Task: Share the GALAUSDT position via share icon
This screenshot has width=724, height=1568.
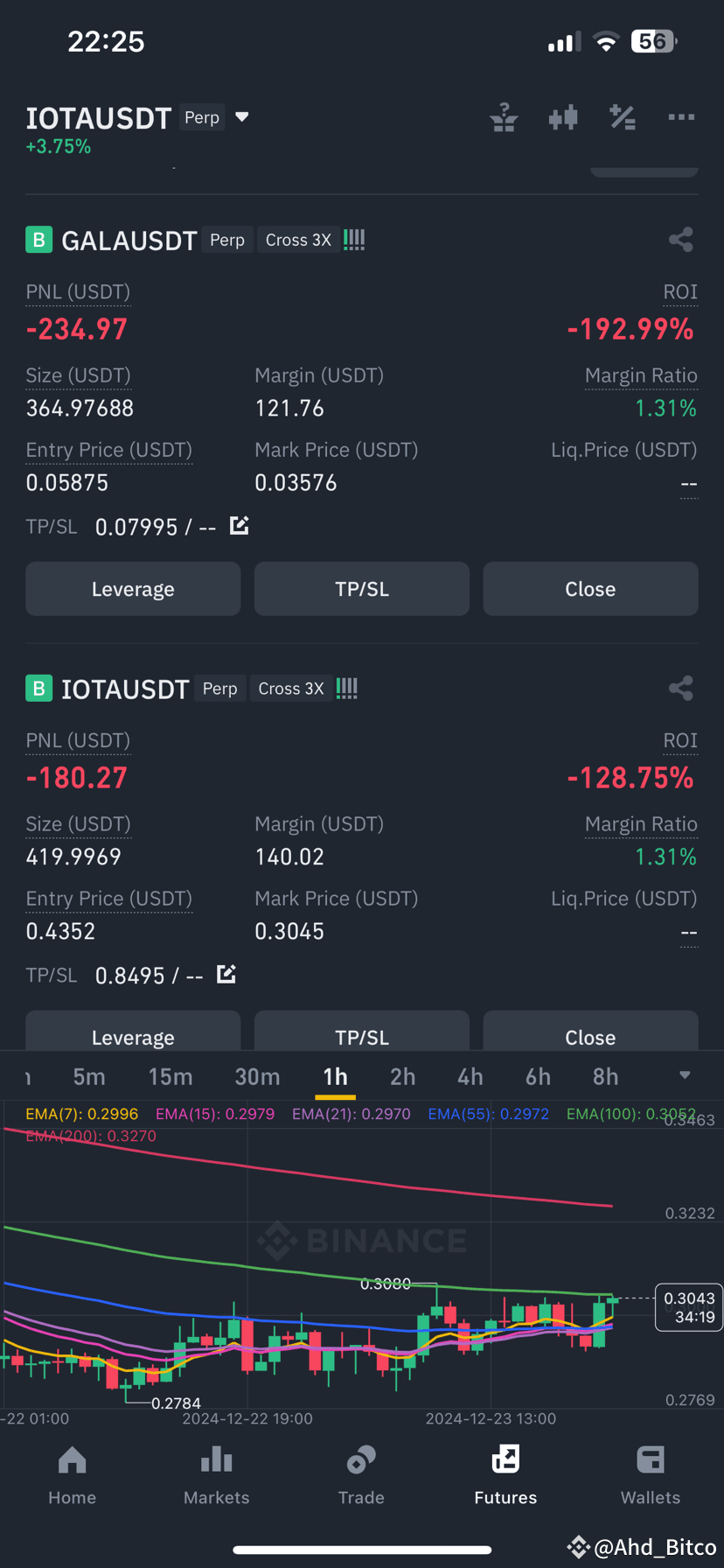Action: (x=681, y=239)
